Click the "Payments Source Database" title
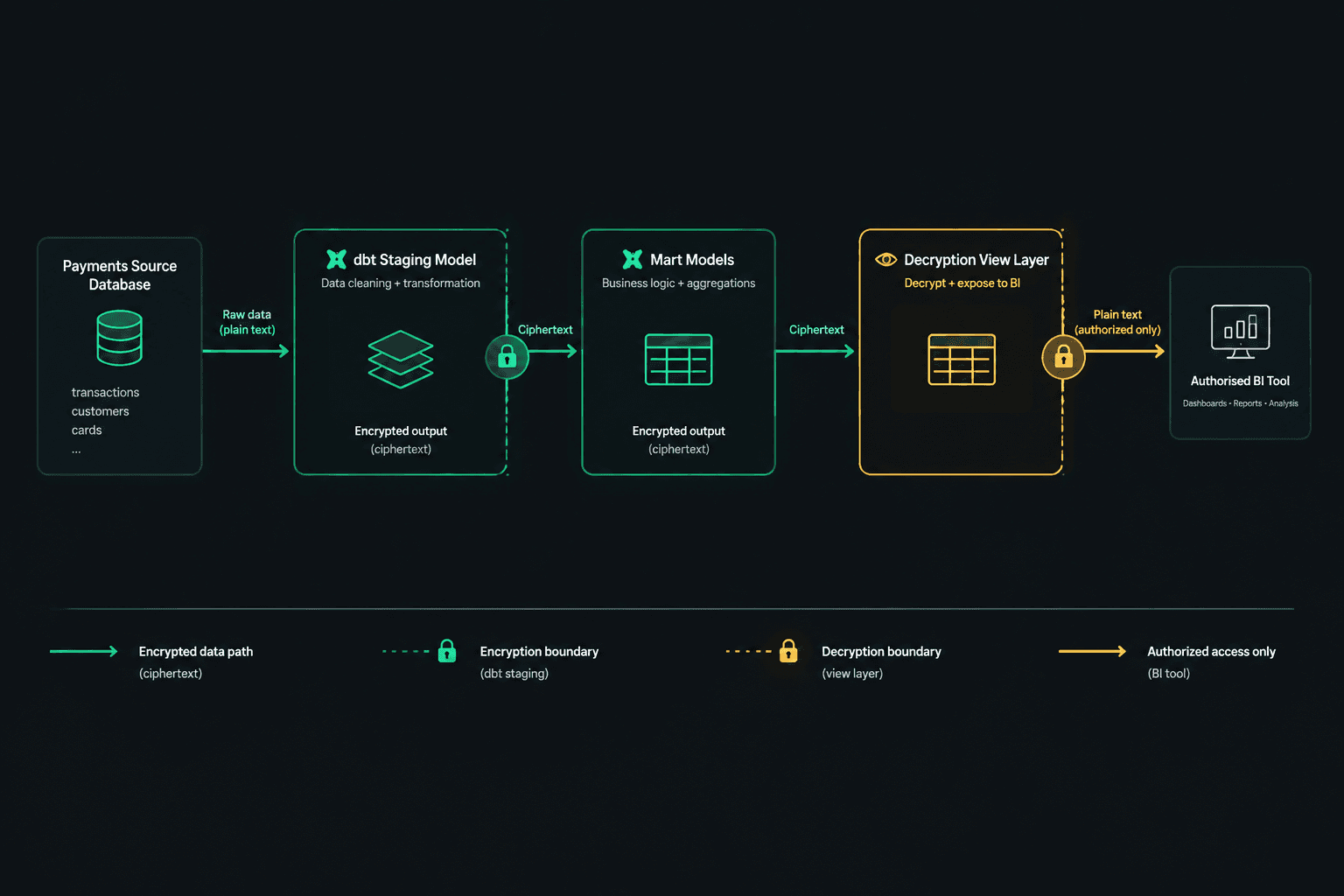 pyautogui.click(x=120, y=275)
